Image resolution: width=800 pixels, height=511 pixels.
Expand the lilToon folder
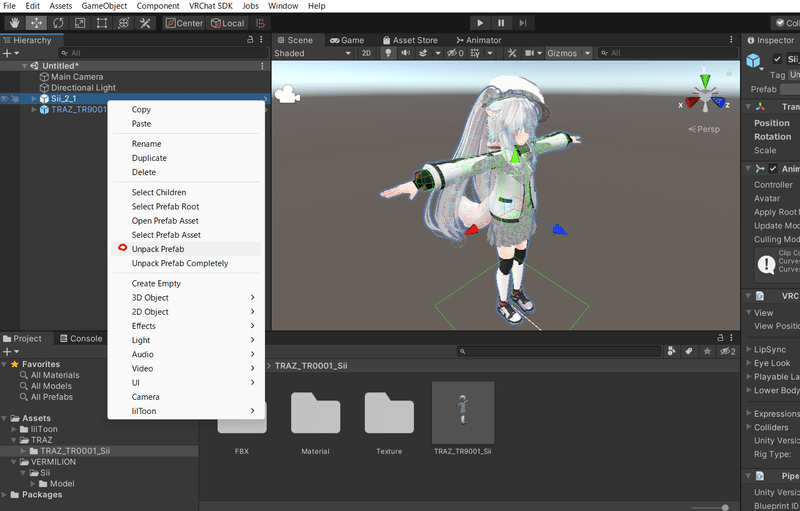tap(14, 429)
